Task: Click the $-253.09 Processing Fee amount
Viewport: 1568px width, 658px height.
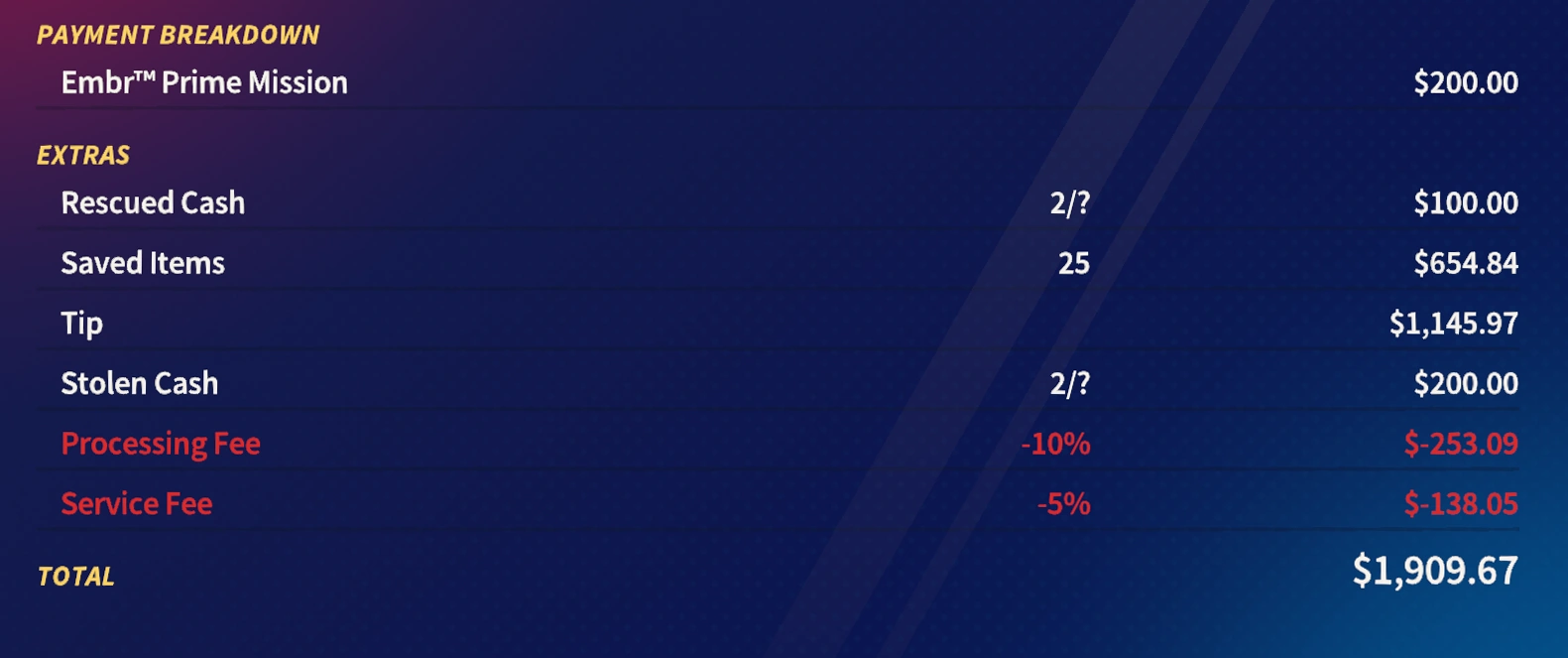Action: click(1460, 444)
